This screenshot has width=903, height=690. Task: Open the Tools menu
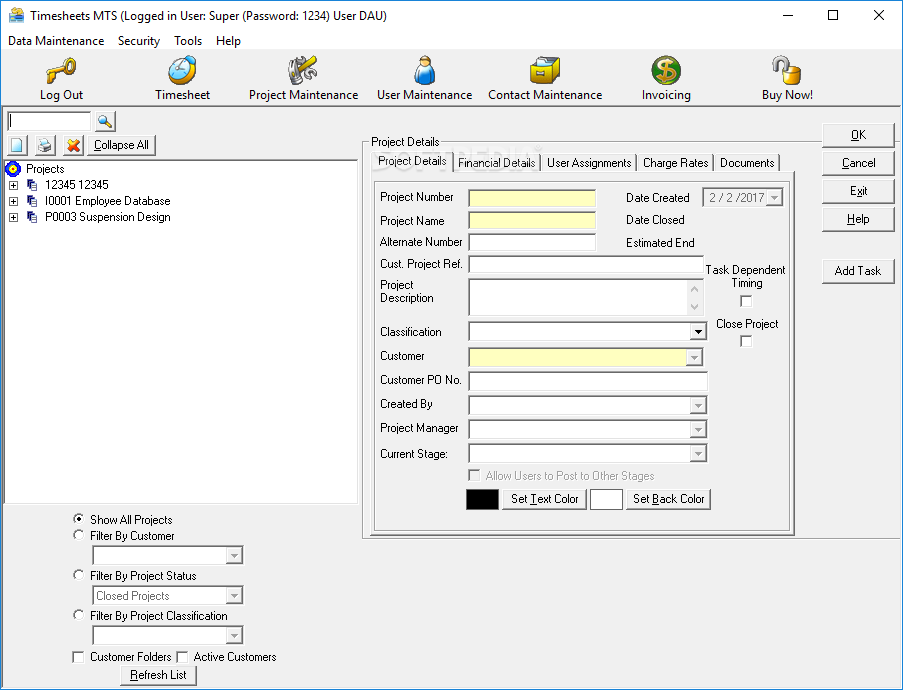pyautogui.click(x=188, y=41)
